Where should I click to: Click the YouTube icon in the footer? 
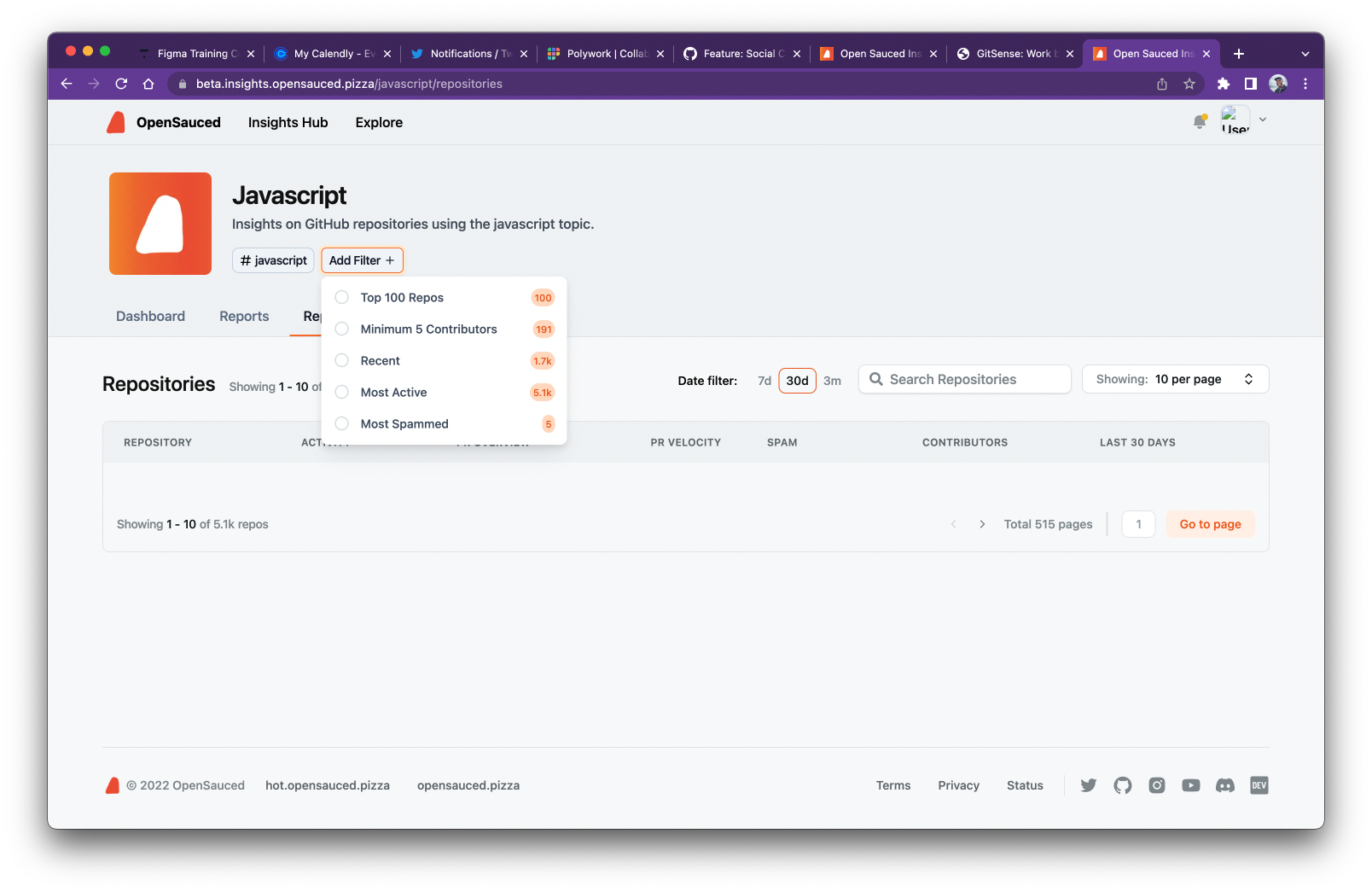tap(1191, 785)
